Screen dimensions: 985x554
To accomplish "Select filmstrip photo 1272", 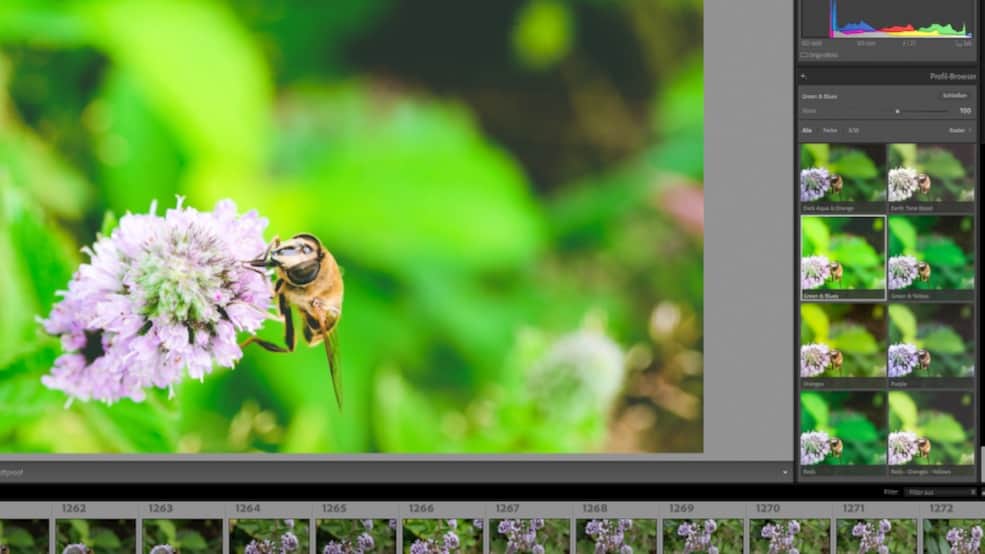I will pos(954,536).
